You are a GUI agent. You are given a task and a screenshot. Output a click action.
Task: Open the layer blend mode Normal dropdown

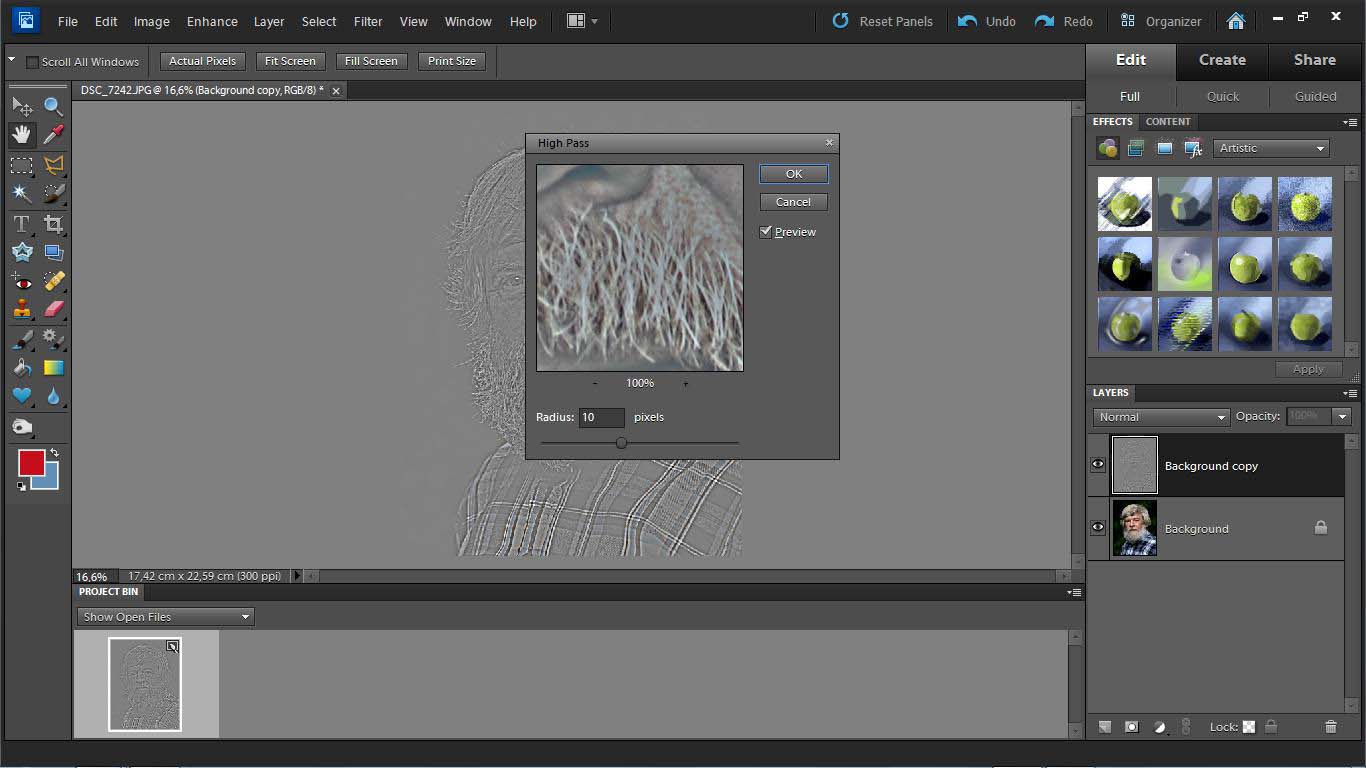coord(1160,417)
